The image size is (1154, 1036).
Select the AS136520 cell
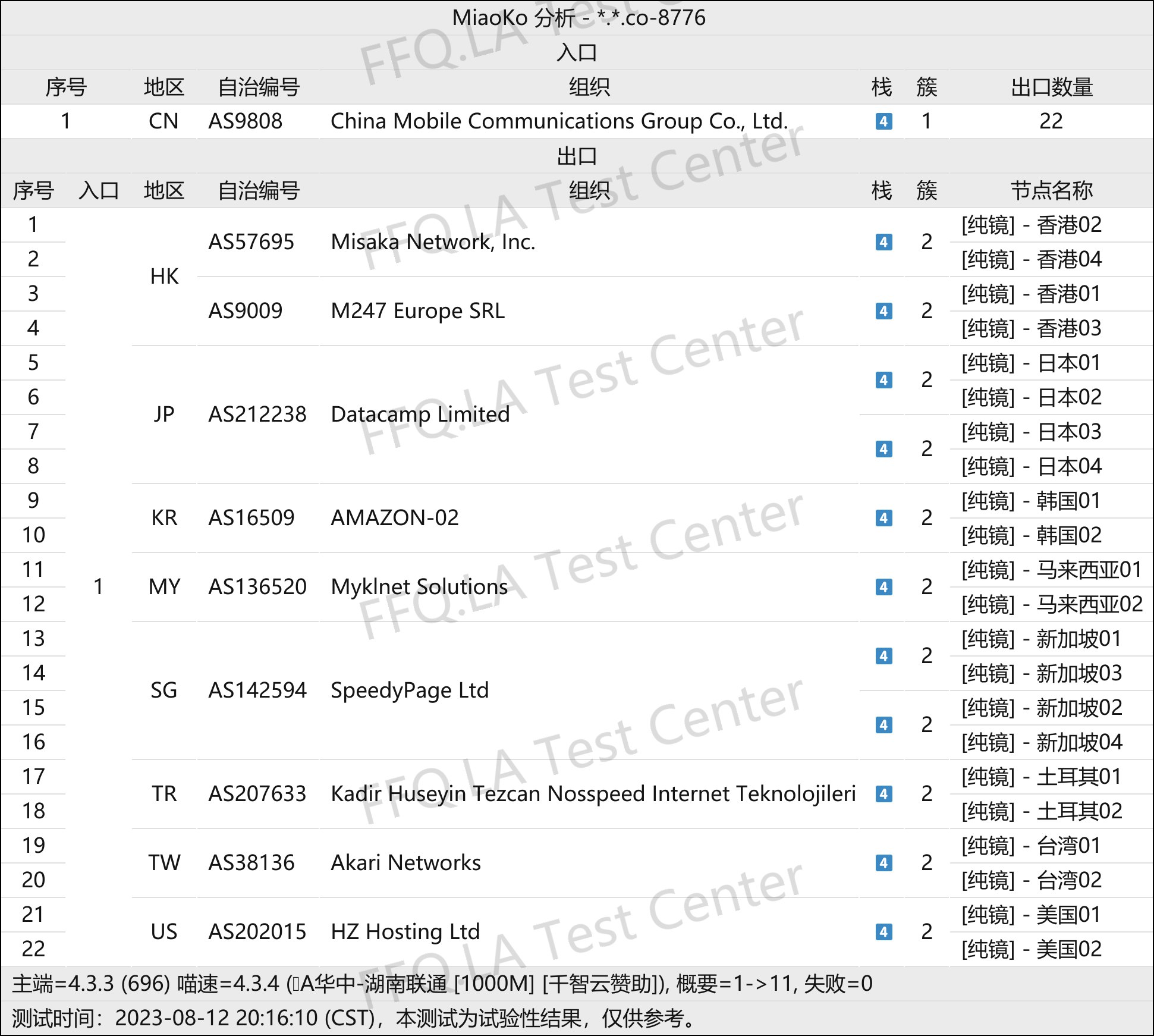pos(257,587)
